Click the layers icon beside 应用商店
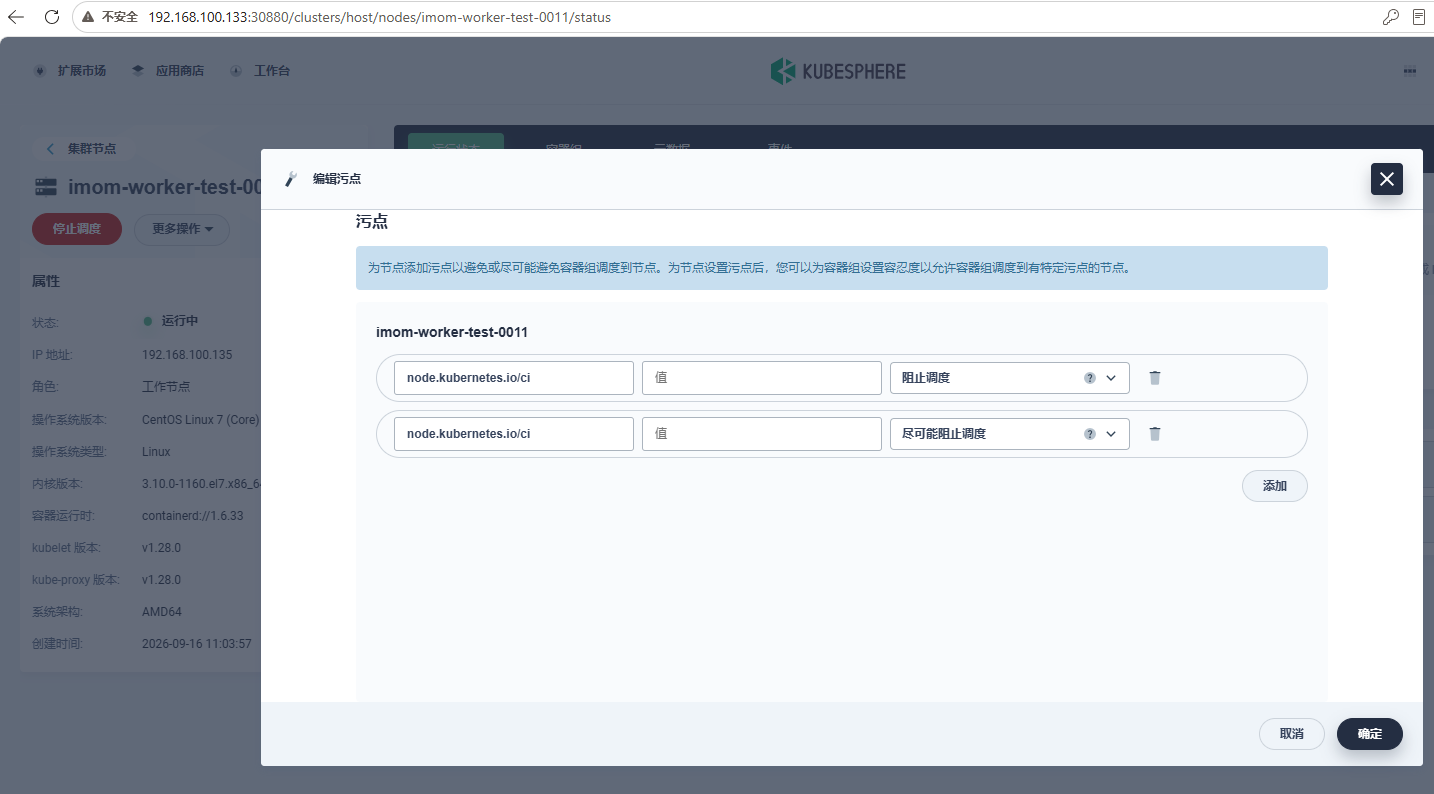The height and width of the screenshot is (794, 1434). 138,71
